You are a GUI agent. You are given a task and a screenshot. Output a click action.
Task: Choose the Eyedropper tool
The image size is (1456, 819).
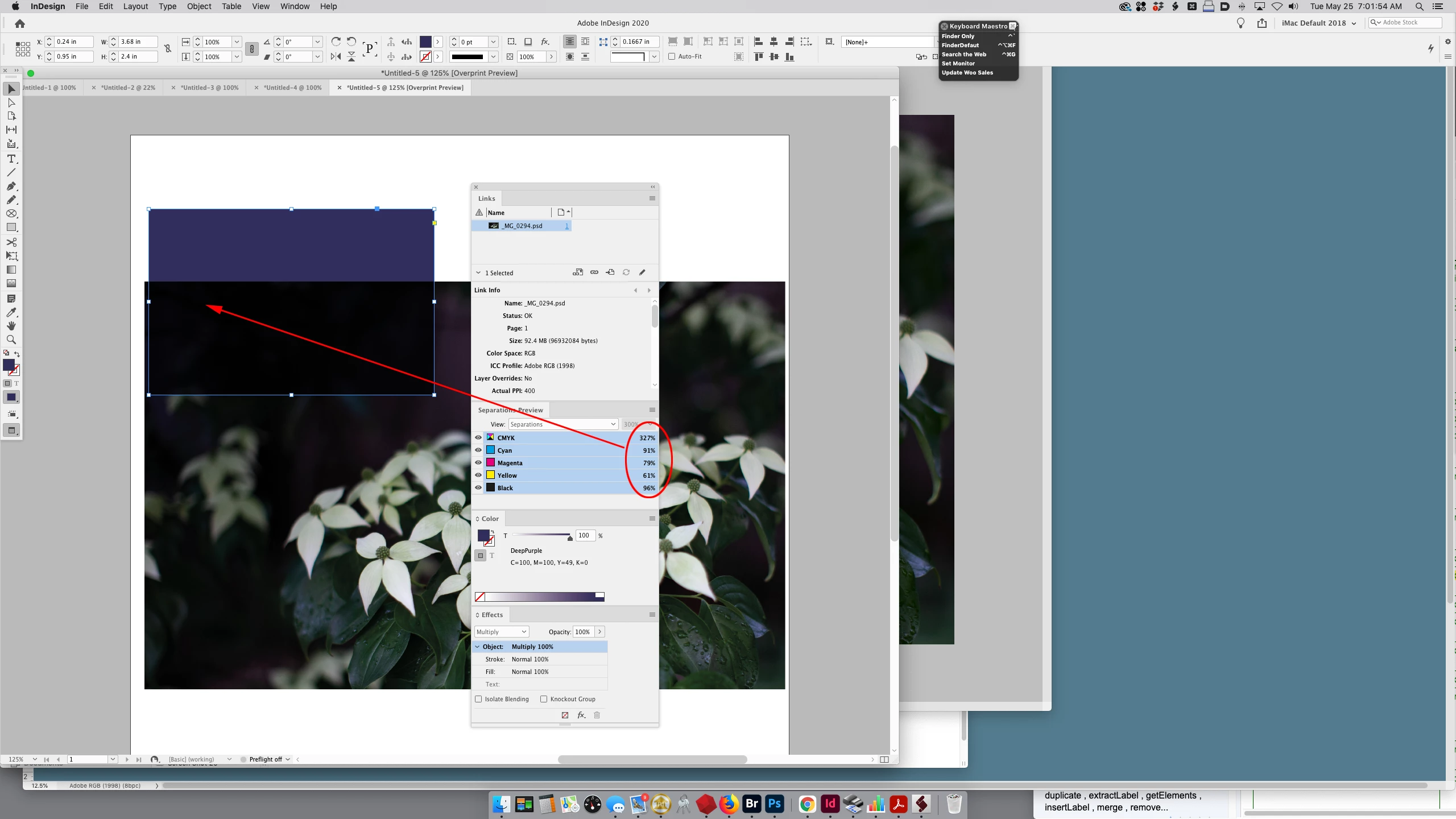(11, 312)
